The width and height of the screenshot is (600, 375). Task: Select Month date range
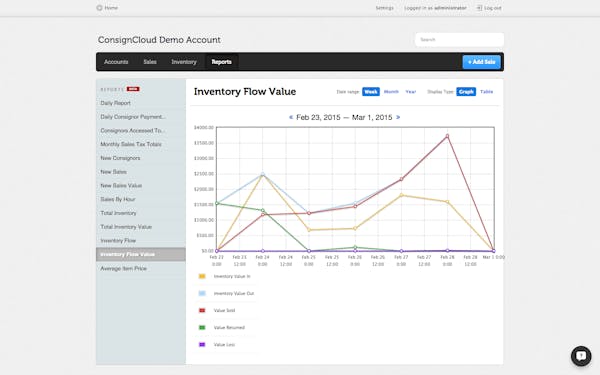pos(391,92)
